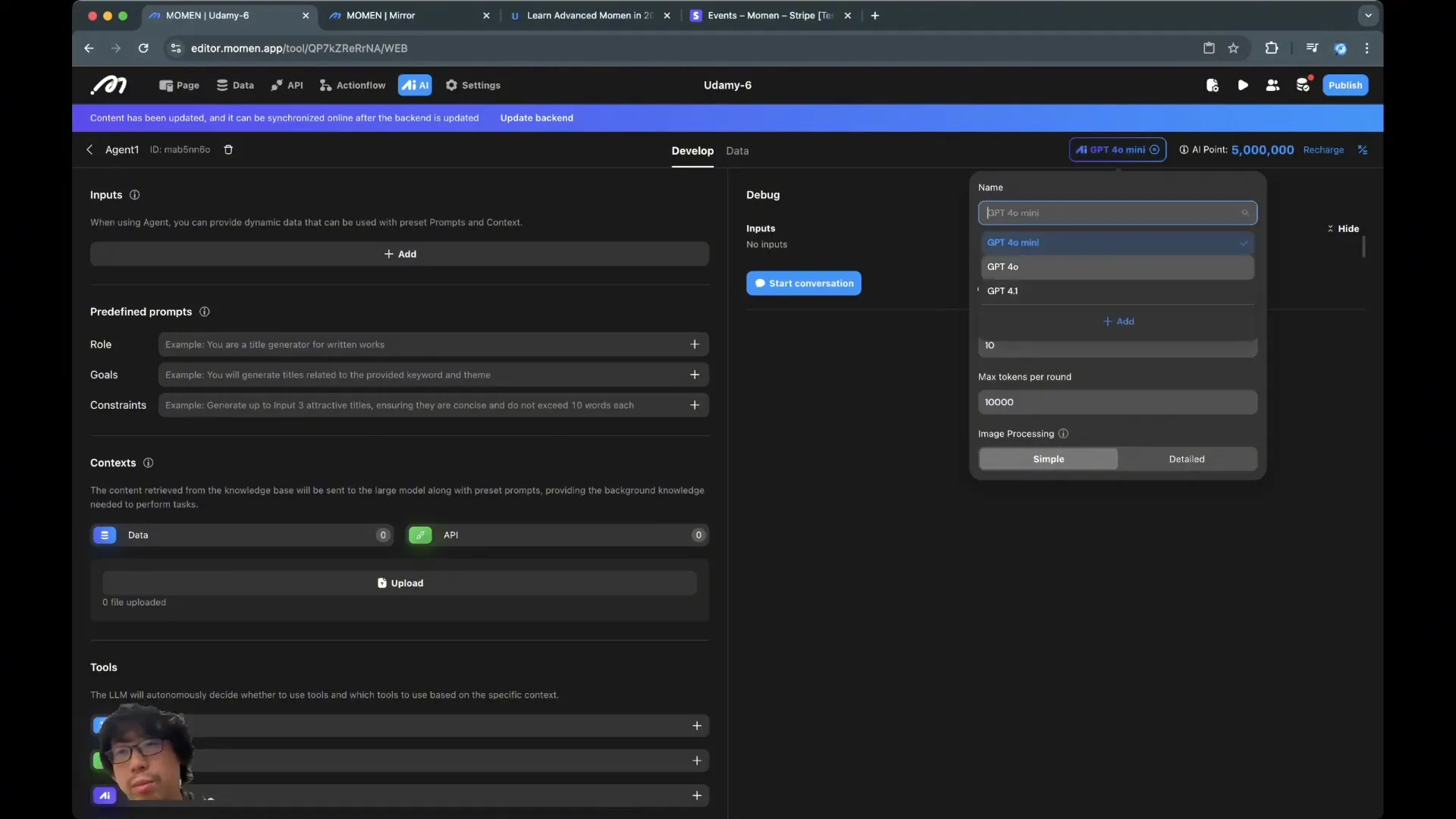Click the plus icon in Goals row
This screenshot has width=1456, height=819.
pos(695,375)
